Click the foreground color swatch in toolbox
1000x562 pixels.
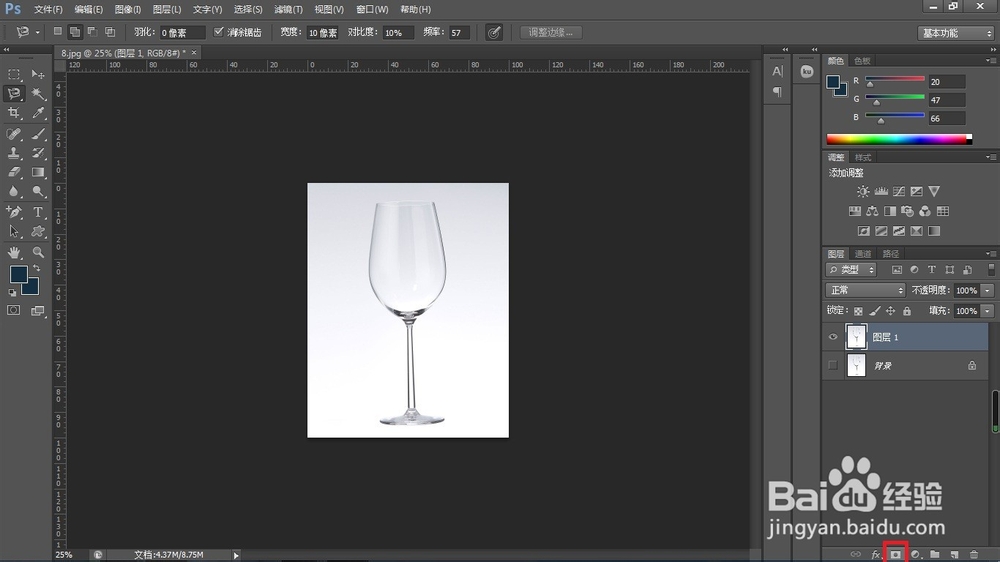pyautogui.click(x=18, y=274)
